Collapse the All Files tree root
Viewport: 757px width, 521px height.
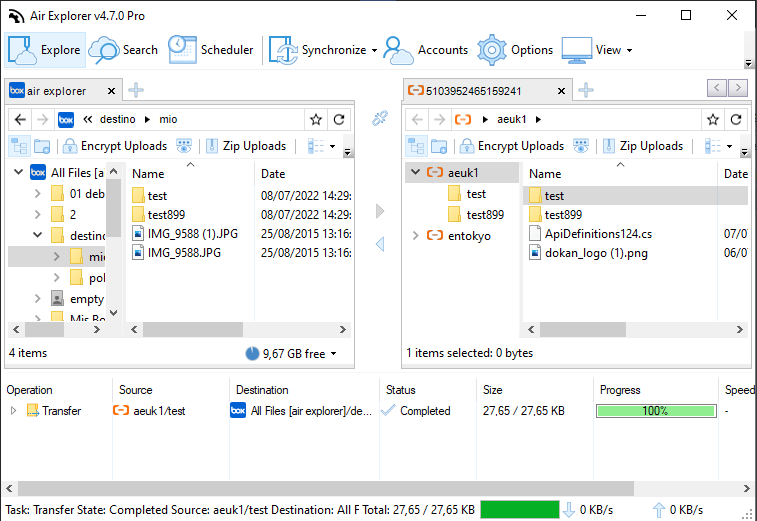coord(18,172)
